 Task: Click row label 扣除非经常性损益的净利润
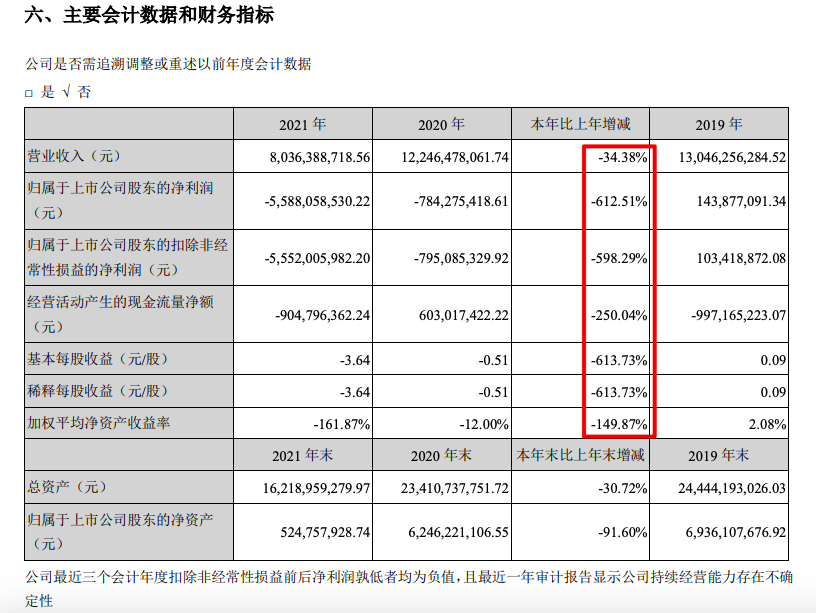128,258
